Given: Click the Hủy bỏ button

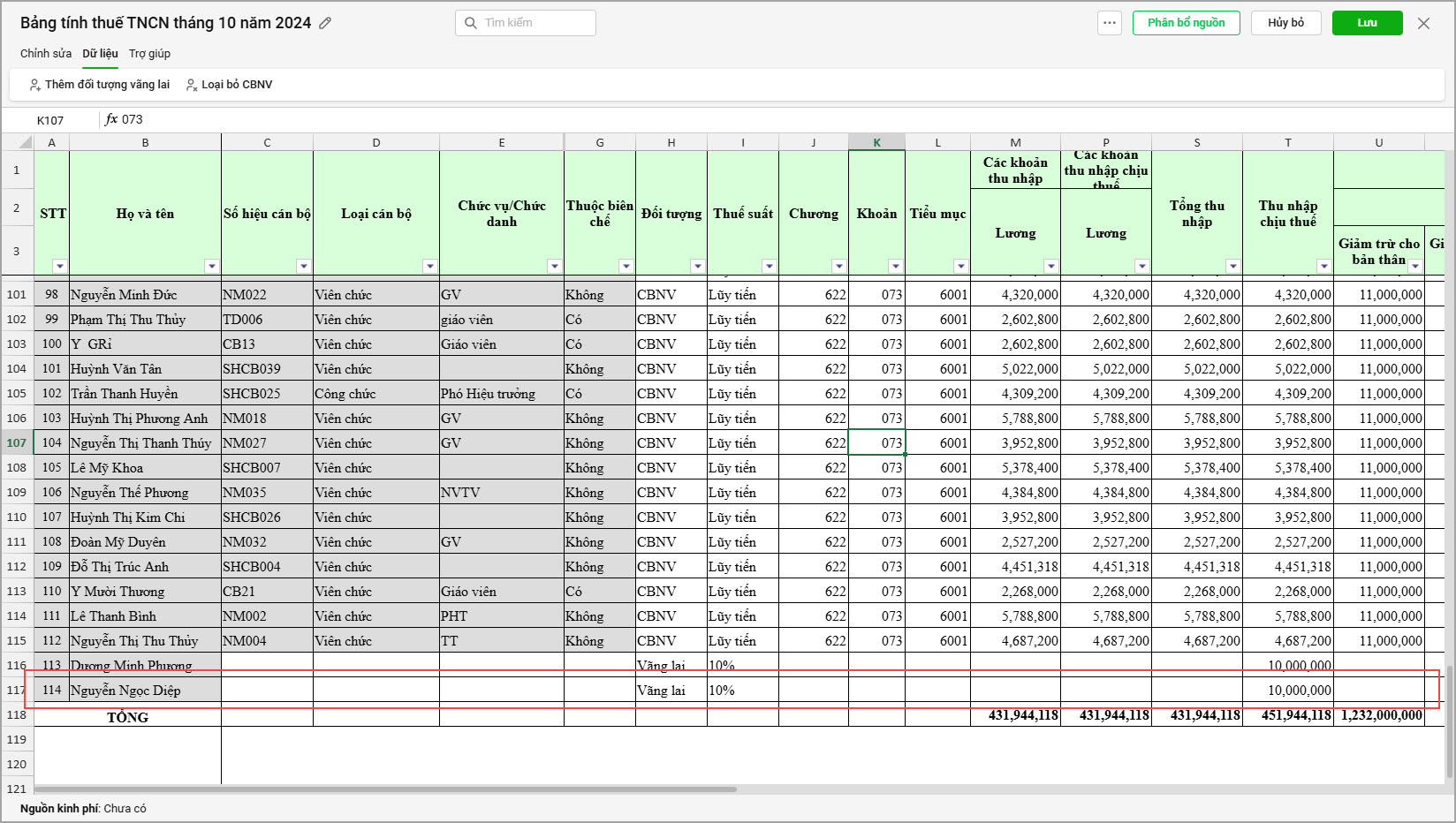Looking at the screenshot, I should 1285,23.
